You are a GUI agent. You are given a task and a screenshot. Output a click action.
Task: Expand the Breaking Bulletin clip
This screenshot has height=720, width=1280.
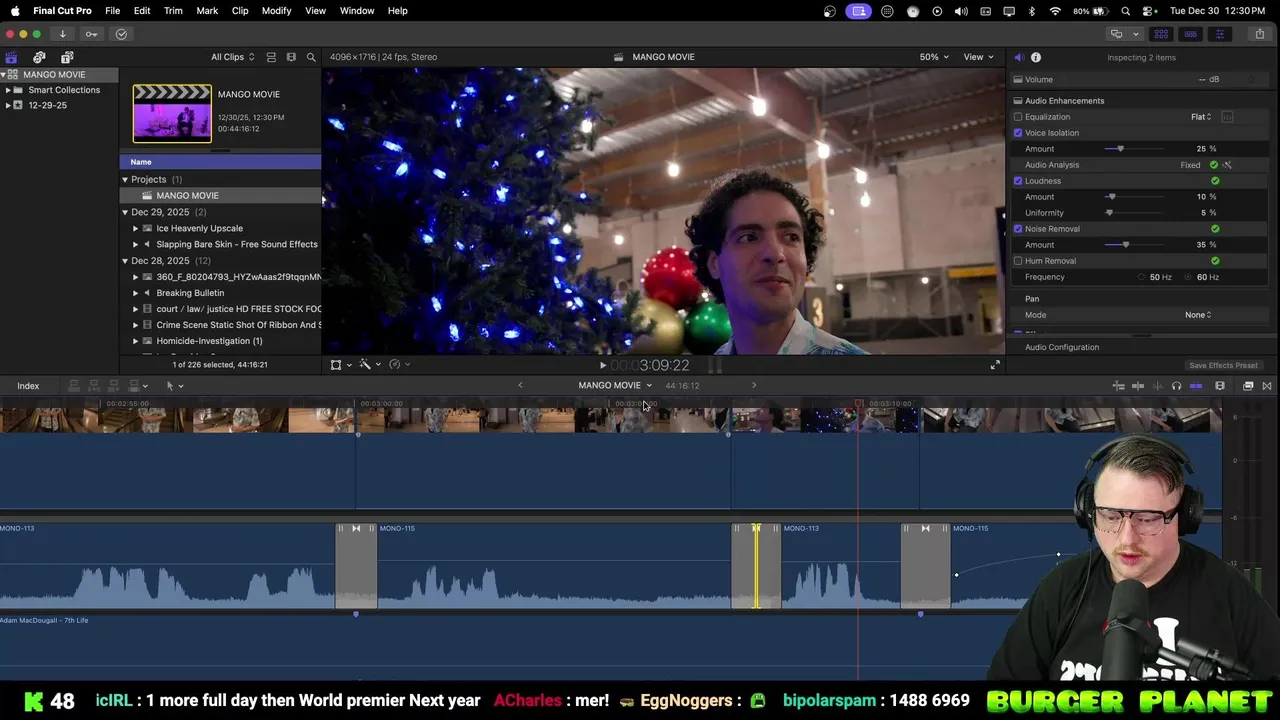[x=136, y=293]
